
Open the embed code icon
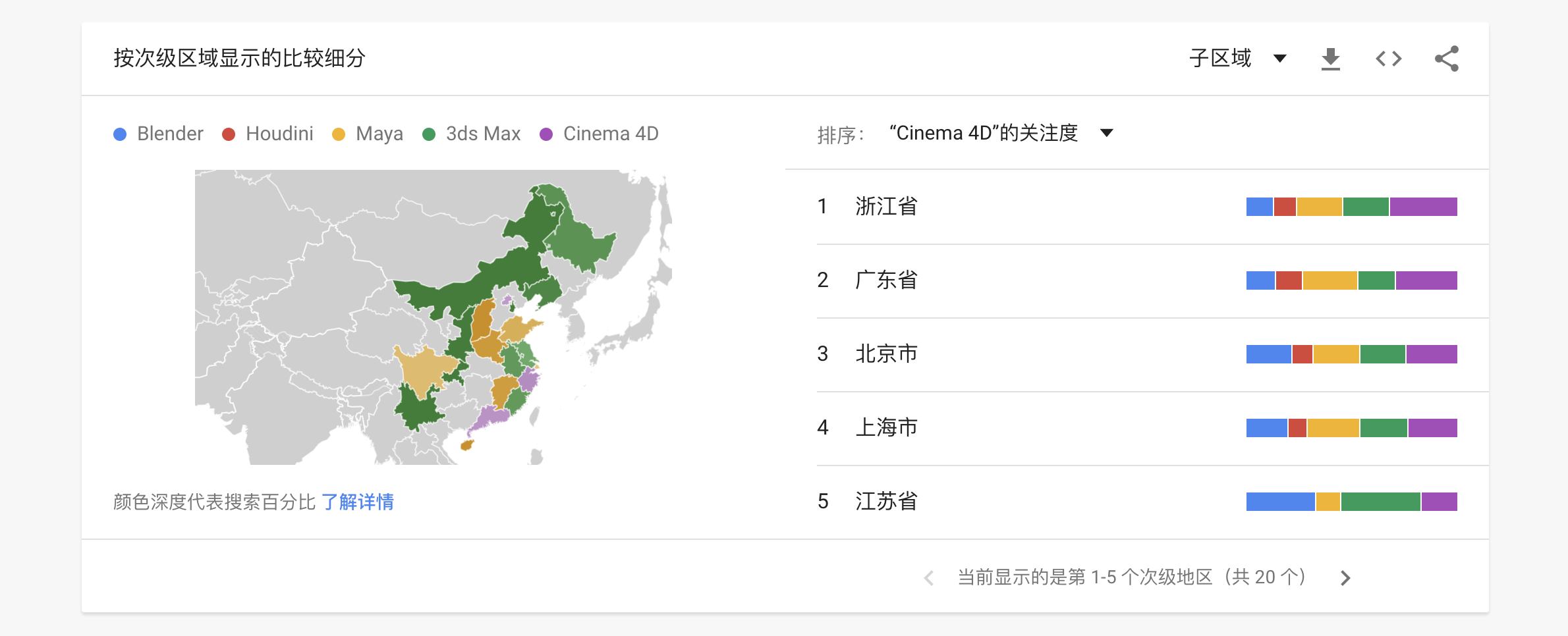(1389, 59)
